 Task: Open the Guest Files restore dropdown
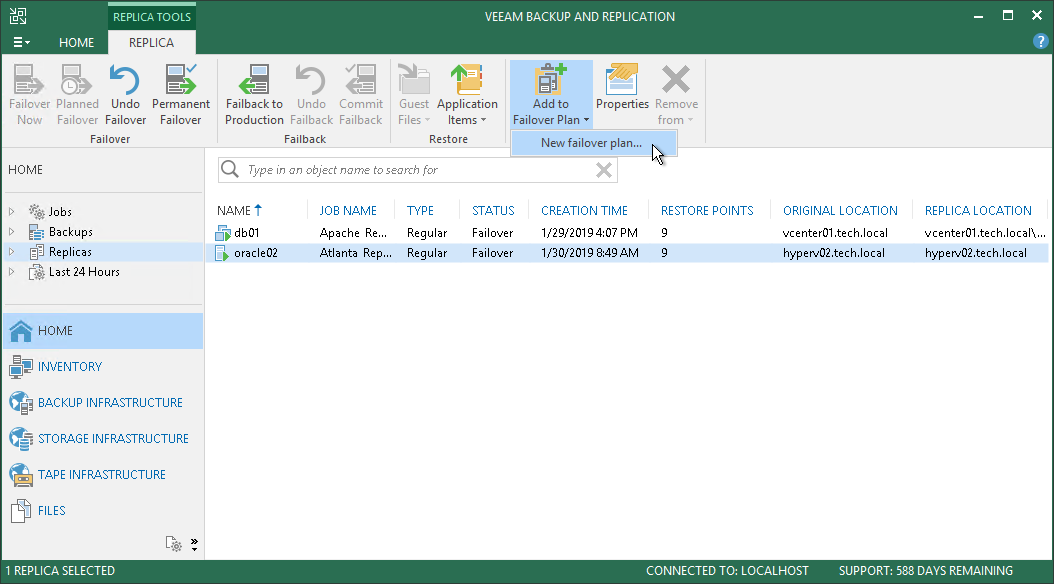(x=413, y=95)
